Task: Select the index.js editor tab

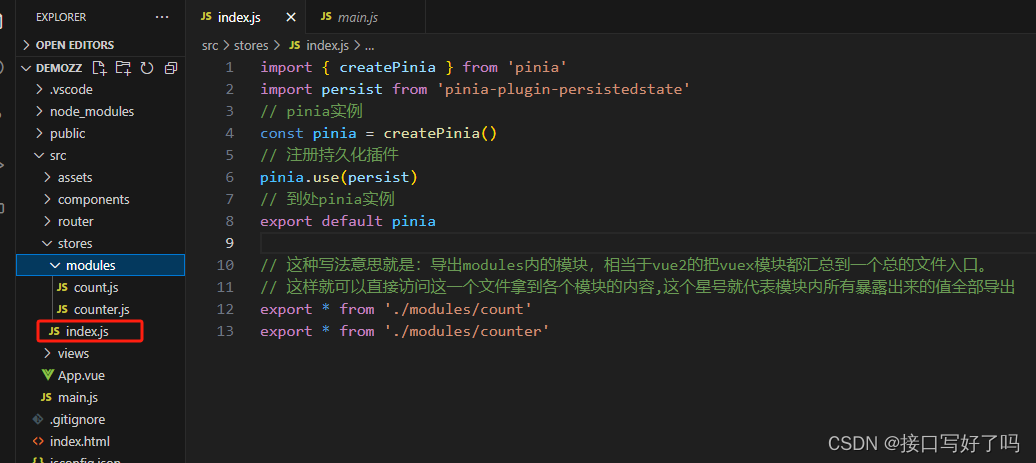Action: coord(238,17)
